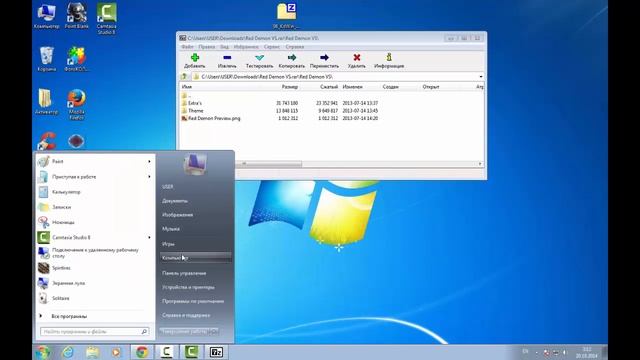Select Red Demon Preview.png file row

(x=280, y=118)
